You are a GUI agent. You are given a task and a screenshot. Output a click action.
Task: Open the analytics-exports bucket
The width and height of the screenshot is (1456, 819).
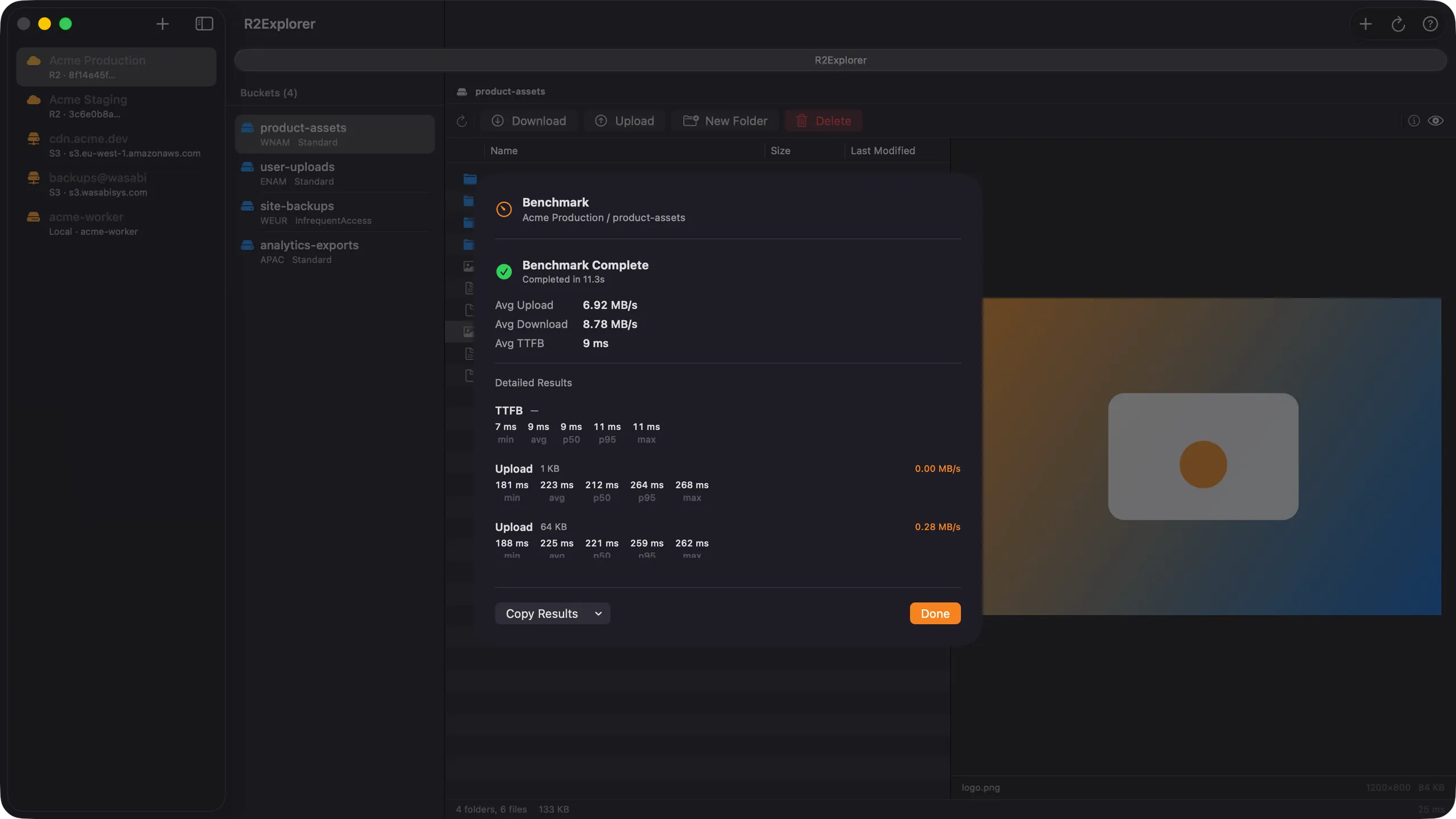334,252
